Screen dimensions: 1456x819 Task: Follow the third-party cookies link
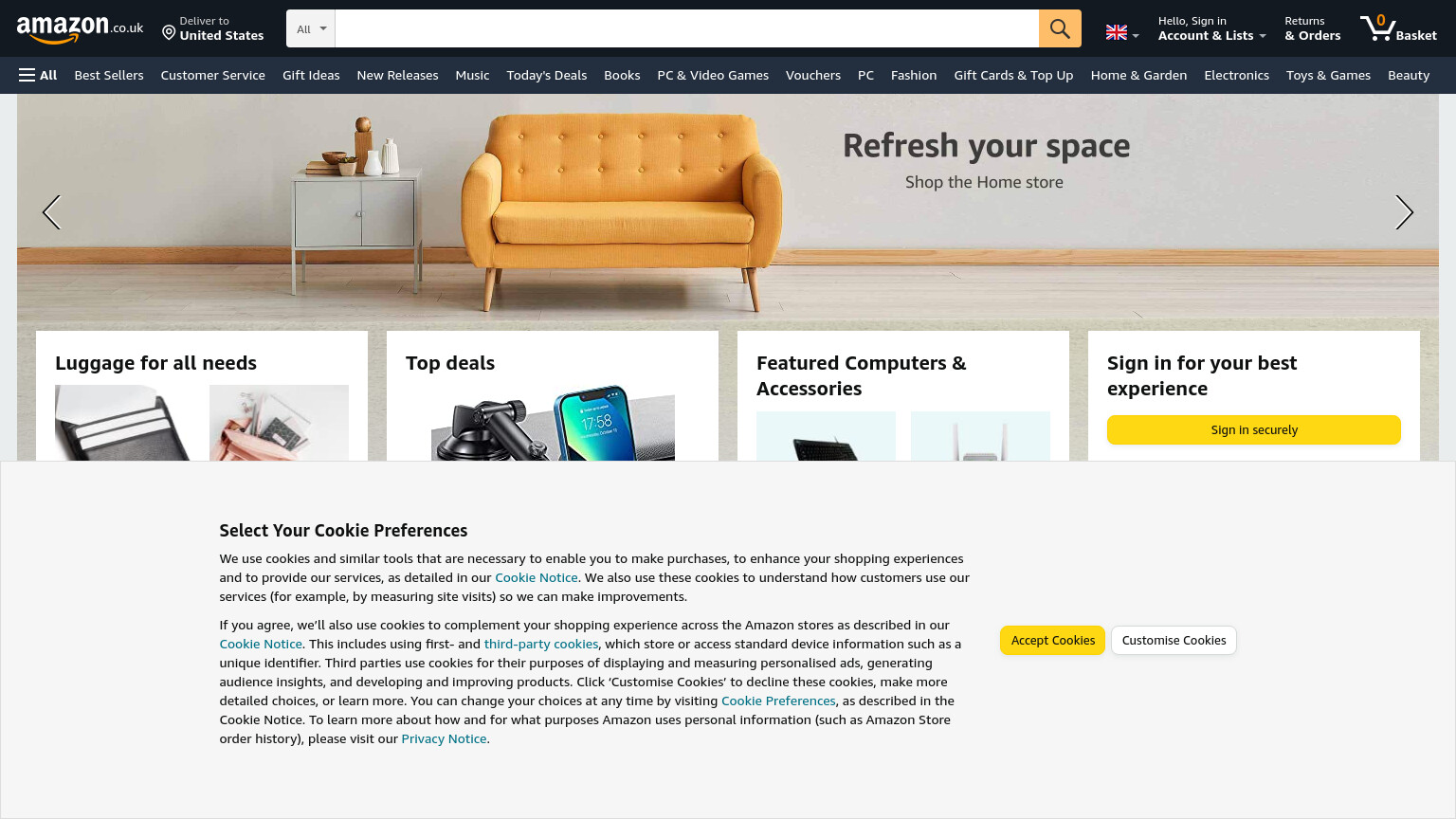(x=541, y=644)
